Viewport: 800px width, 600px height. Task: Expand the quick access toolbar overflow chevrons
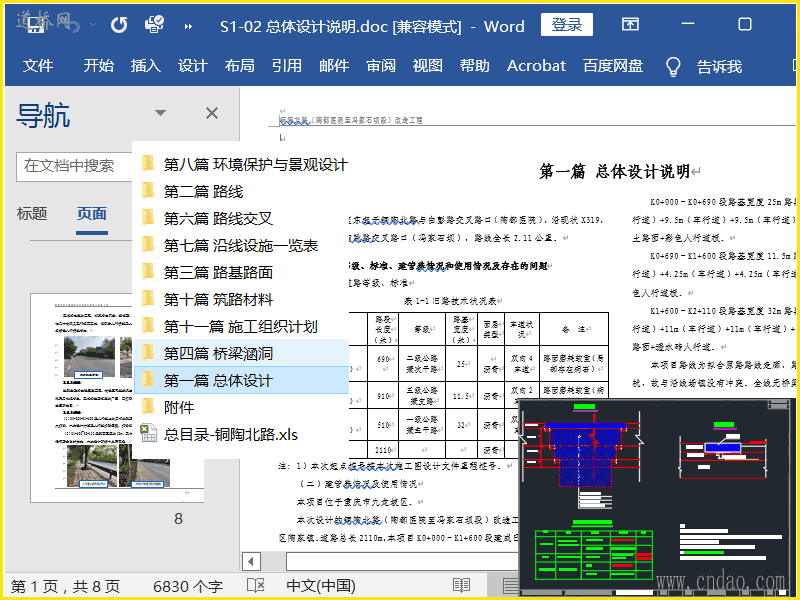(188, 27)
